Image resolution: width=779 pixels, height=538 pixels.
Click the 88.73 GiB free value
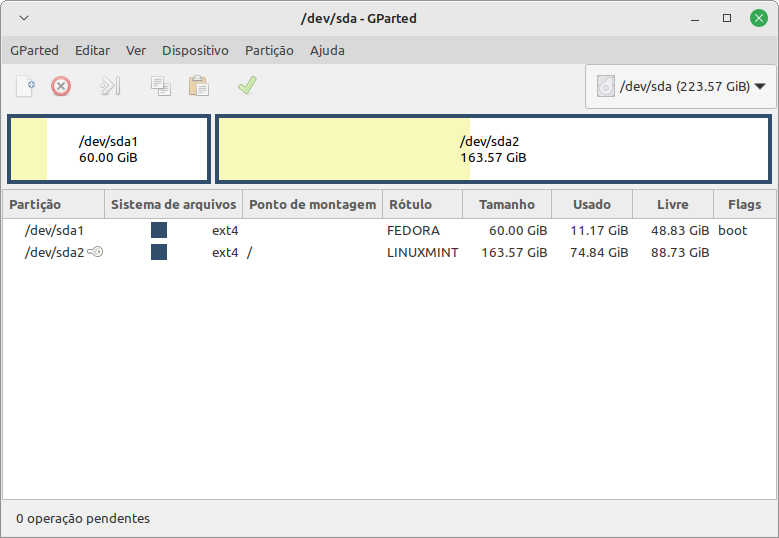(680, 252)
